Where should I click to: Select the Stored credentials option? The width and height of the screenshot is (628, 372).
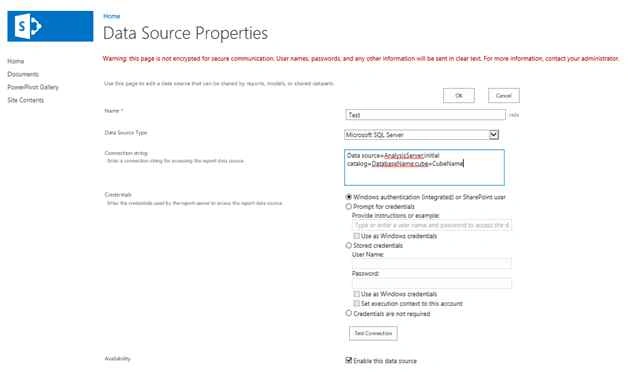pos(348,245)
